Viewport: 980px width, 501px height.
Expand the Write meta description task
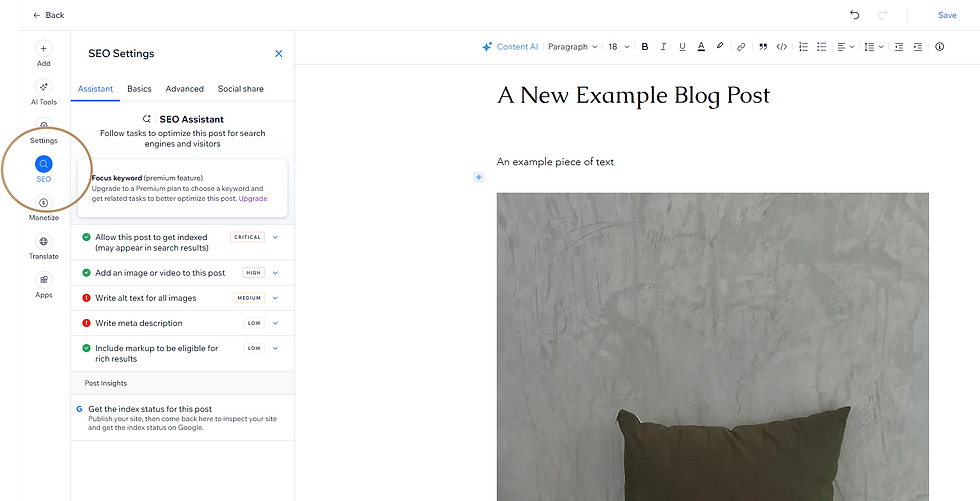(x=275, y=323)
